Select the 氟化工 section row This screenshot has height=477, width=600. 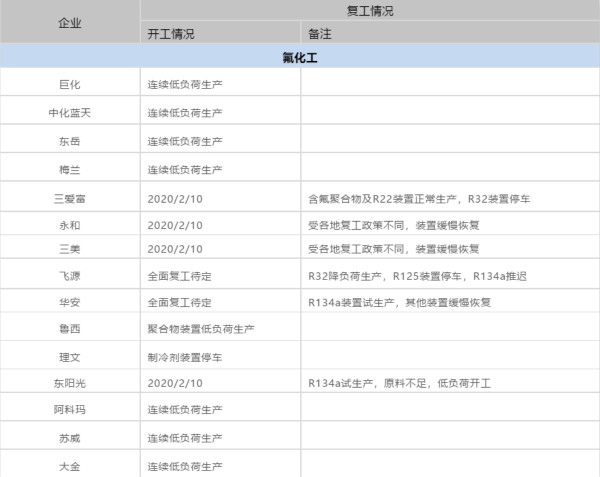coord(300,56)
